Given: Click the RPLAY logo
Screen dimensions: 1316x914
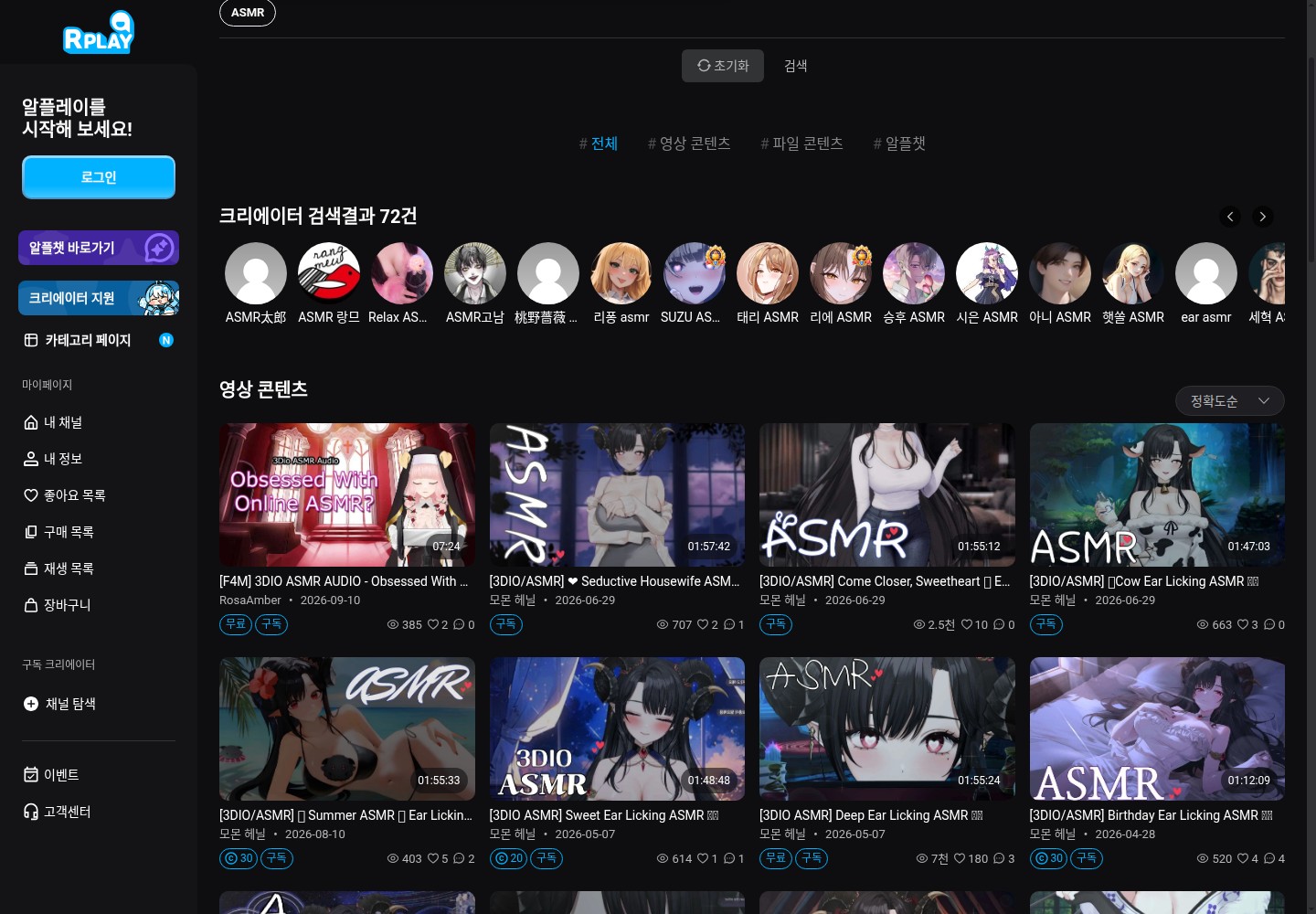Looking at the screenshot, I should pyautogui.click(x=99, y=33).
